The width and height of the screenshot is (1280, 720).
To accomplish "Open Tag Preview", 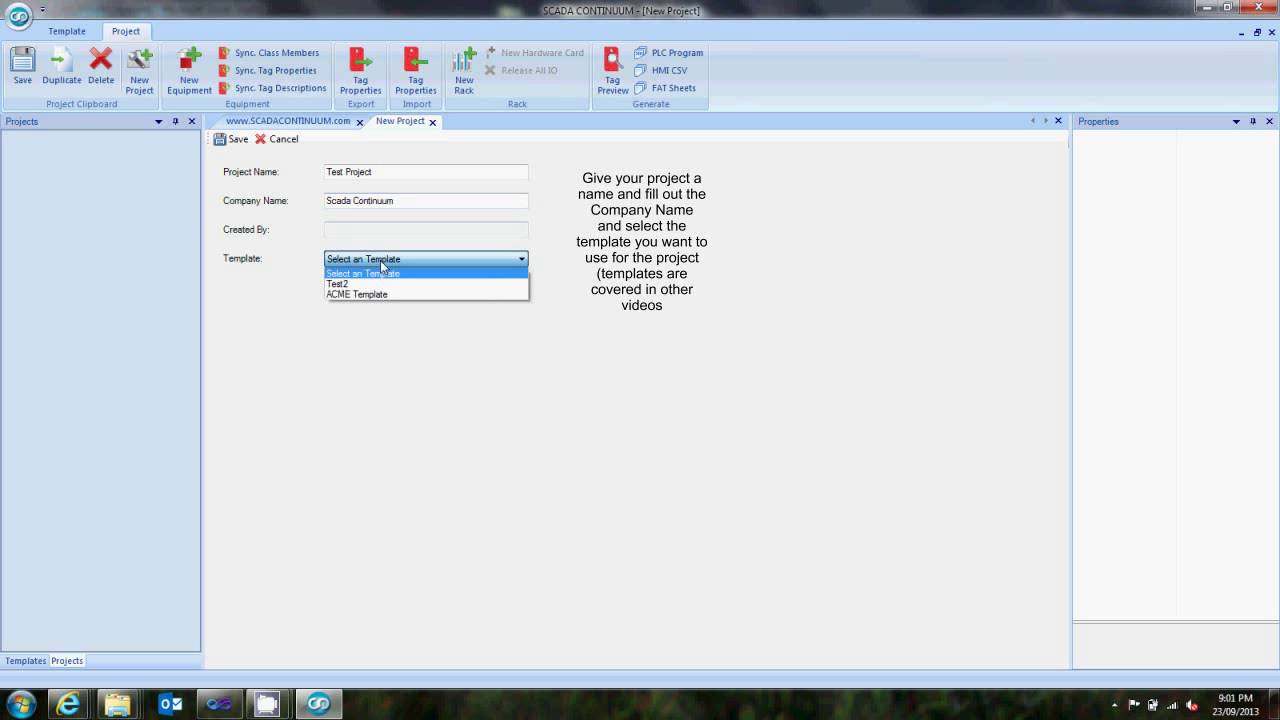I will pos(613,70).
